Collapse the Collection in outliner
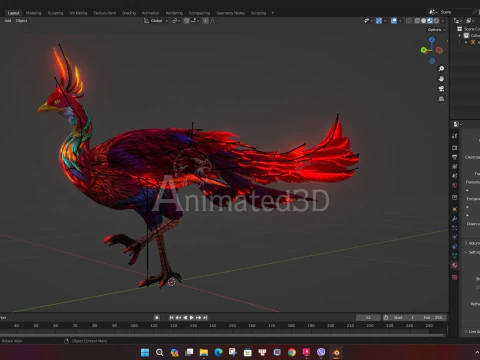 point(460,36)
